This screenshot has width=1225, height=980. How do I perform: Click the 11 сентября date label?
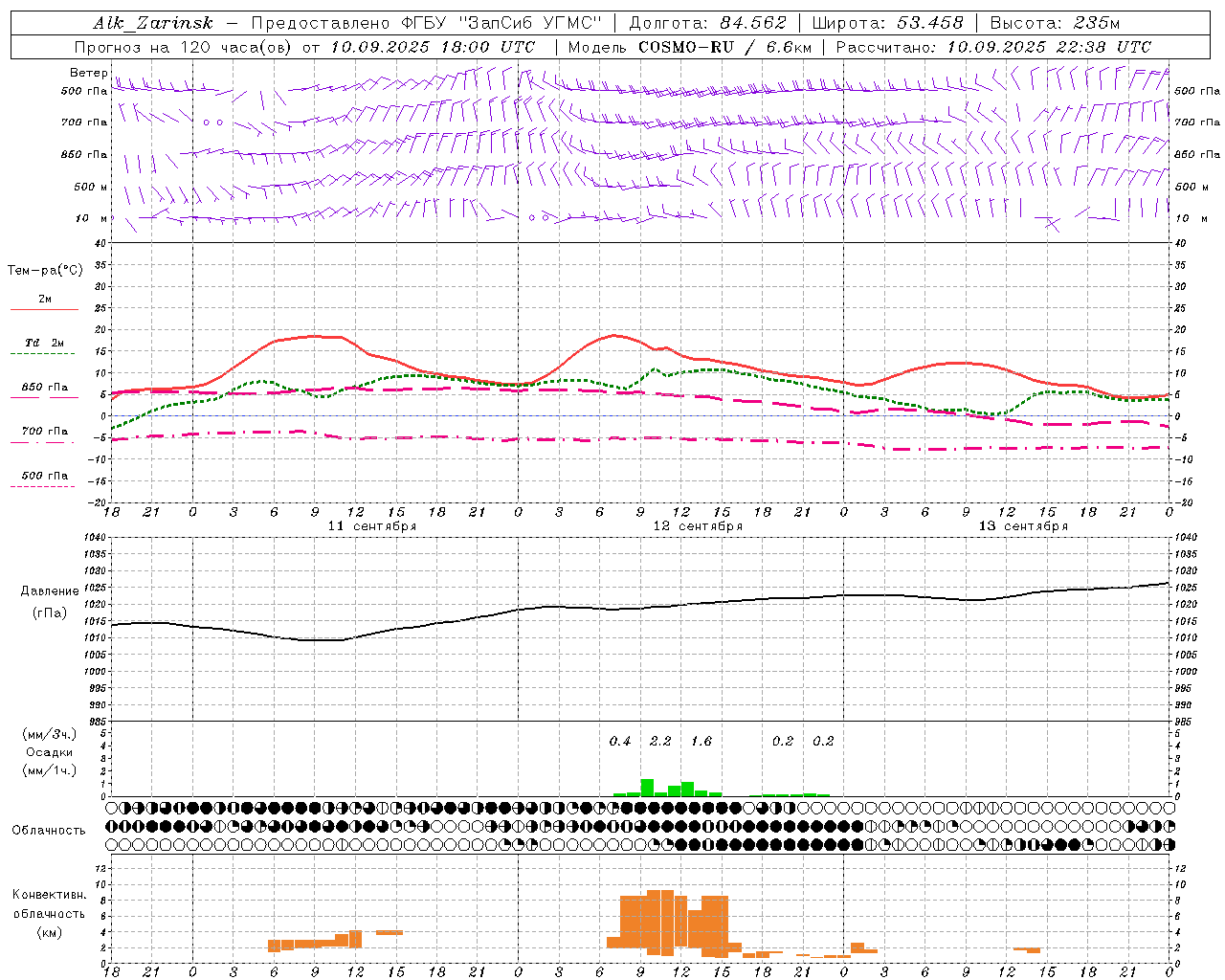372,526
